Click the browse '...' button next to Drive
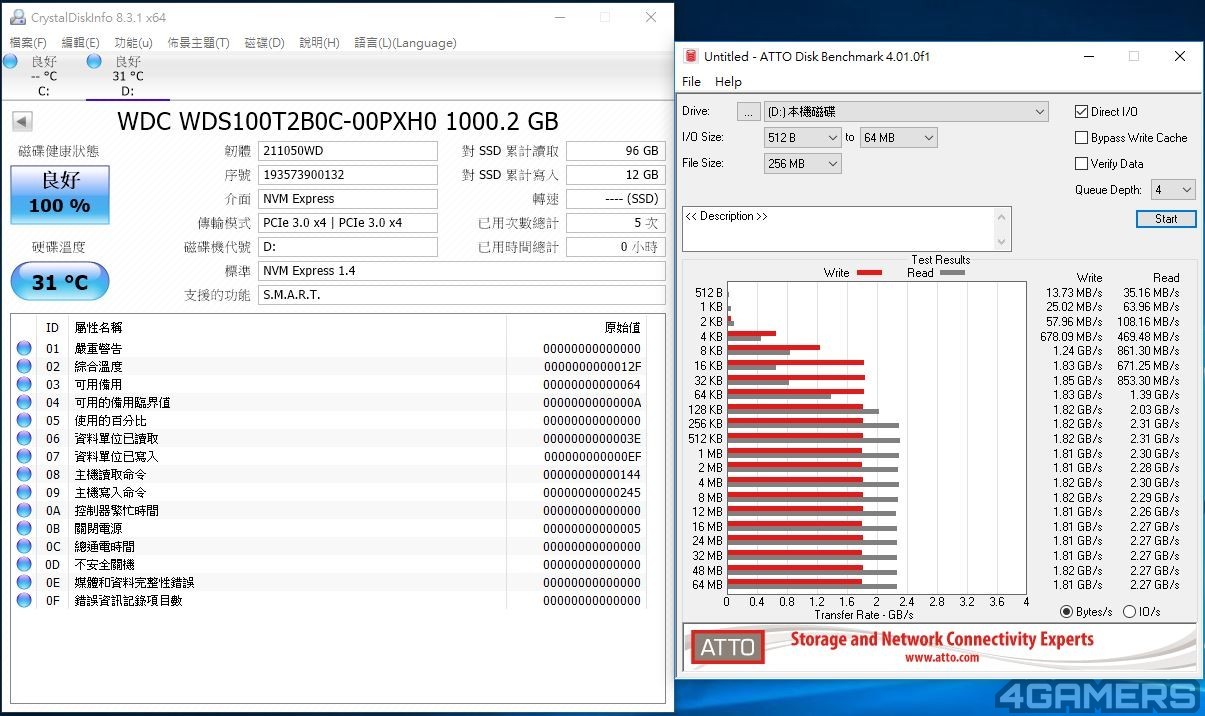This screenshot has height=716, width=1205. (x=749, y=111)
